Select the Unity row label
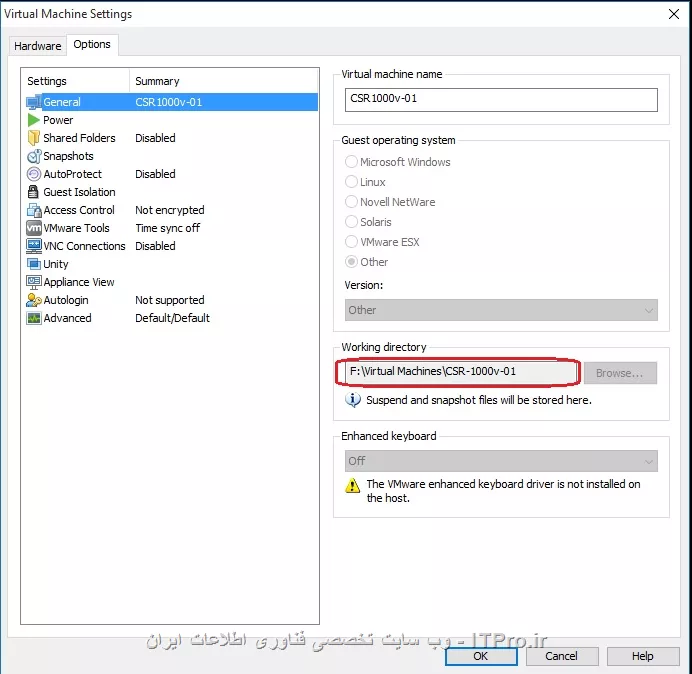This screenshot has height=674, width=692. [56, 264]
